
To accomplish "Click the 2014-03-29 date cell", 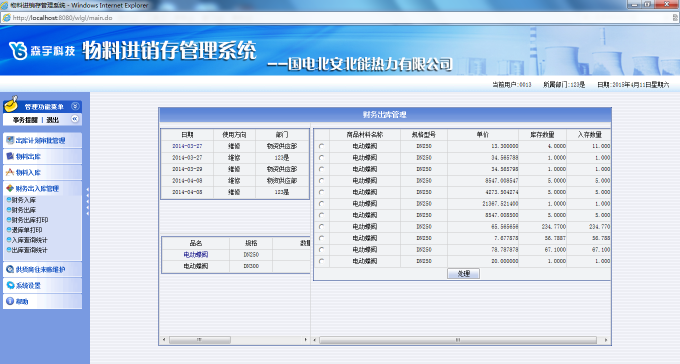I will coord(187,169).
